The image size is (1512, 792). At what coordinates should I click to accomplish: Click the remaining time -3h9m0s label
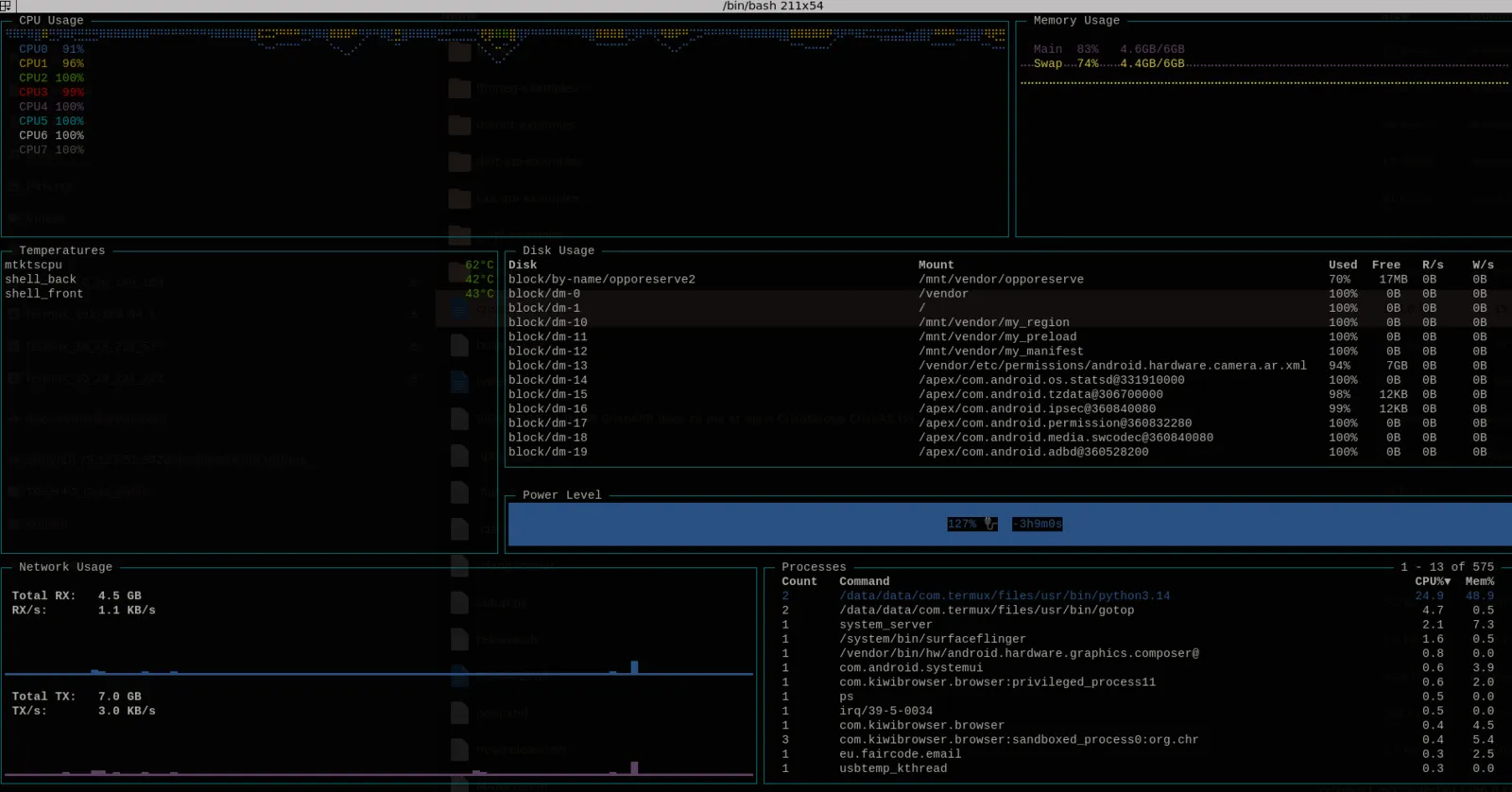1037,524
